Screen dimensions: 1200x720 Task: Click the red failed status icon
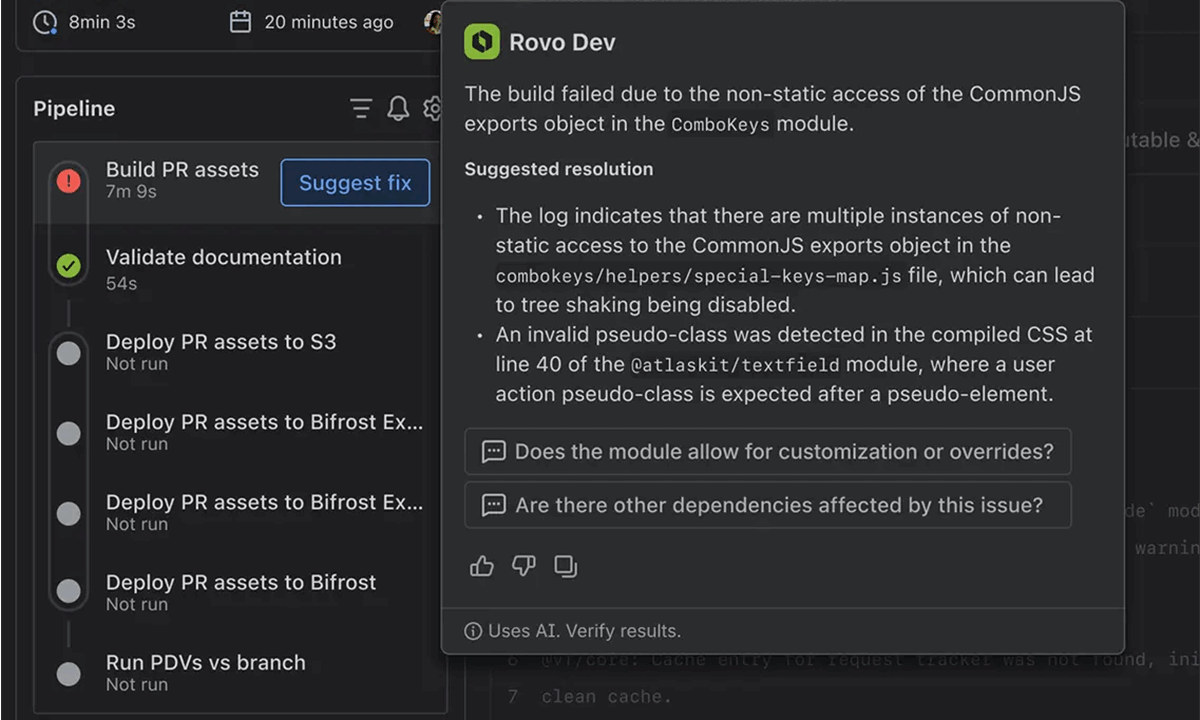(x=68, y=181)
